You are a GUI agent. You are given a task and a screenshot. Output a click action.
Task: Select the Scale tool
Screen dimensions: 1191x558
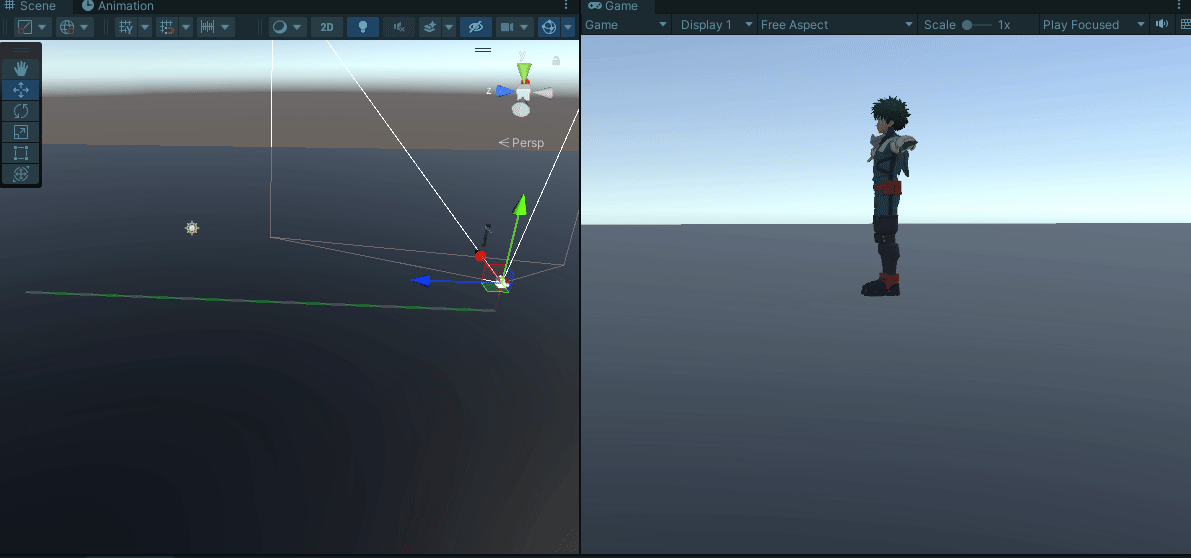point(21,132)
